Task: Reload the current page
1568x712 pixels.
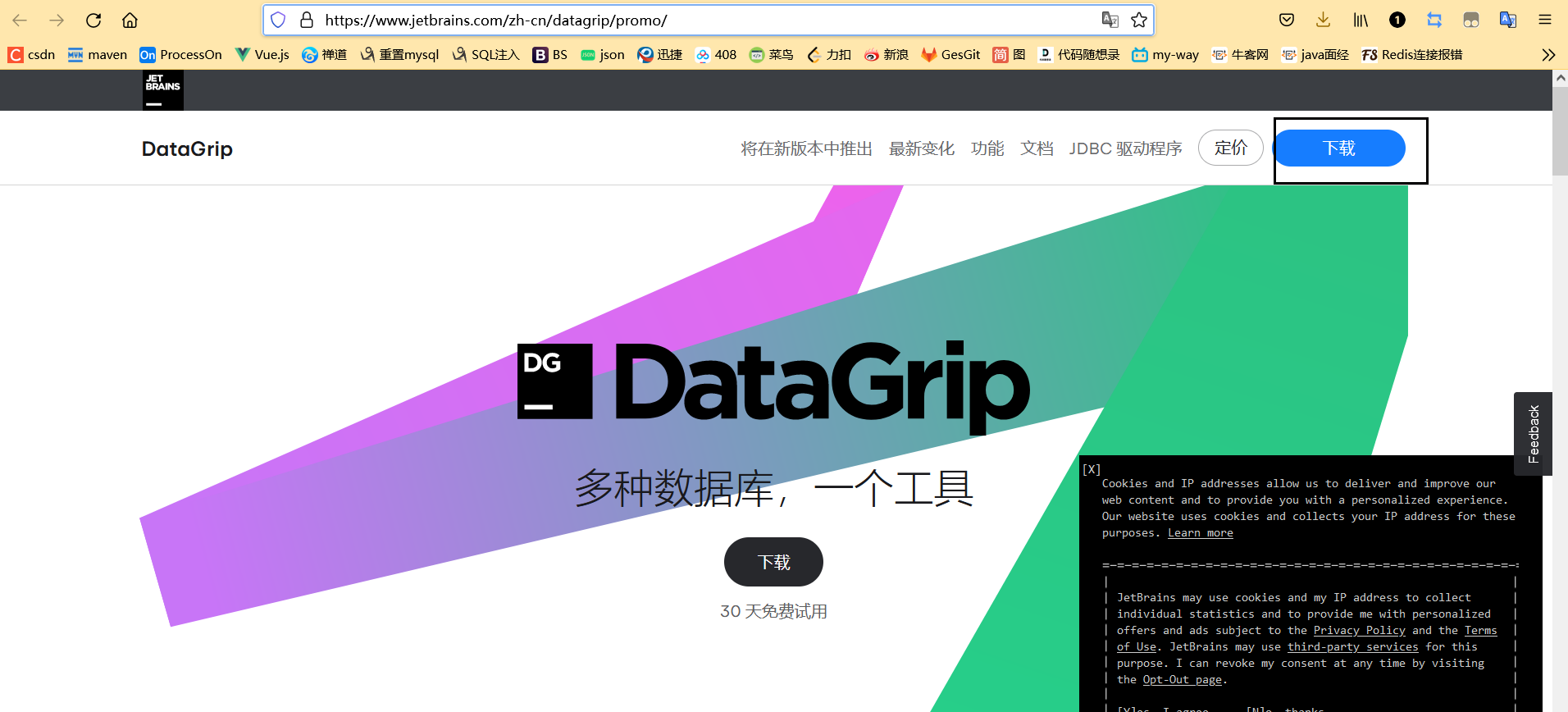Action: [93, 21]
